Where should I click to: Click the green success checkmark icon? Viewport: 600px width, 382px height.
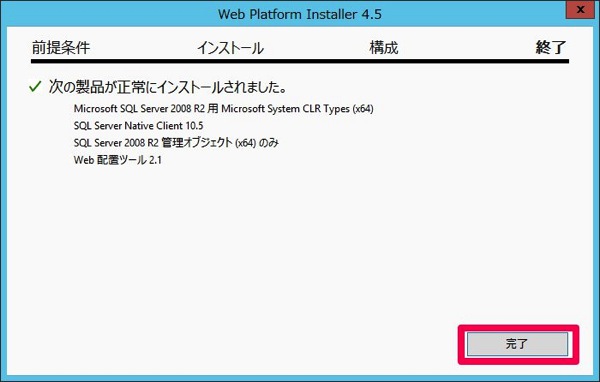pos(35,87)
